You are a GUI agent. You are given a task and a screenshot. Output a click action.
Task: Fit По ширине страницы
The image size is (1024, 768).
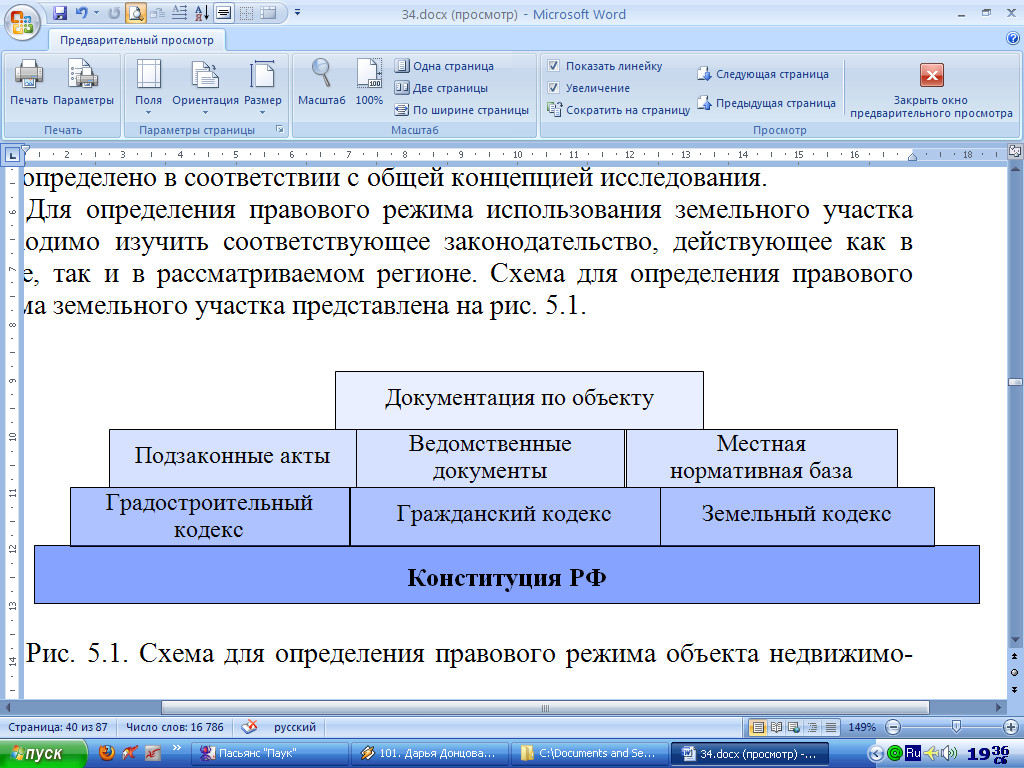coord(462,110)
